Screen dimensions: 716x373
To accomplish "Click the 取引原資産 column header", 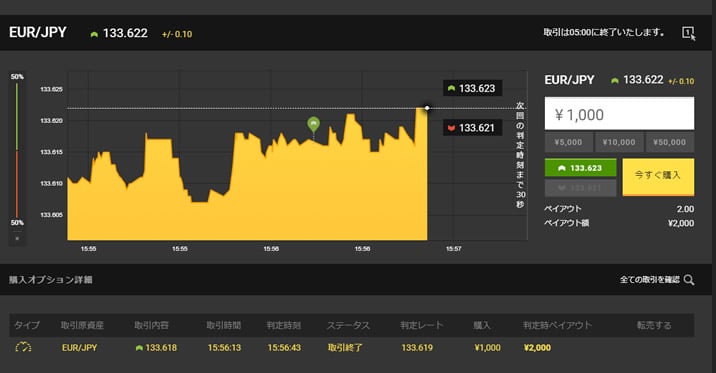I will [x=83, y=325].
